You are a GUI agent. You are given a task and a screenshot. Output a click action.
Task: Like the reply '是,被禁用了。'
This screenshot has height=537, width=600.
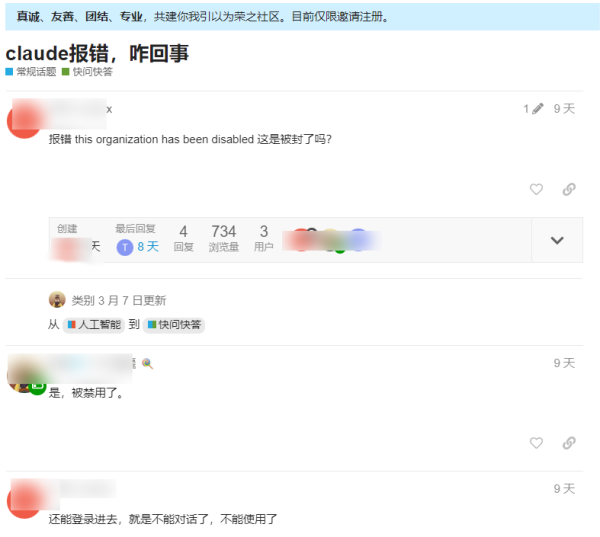[x=536, y=443]
